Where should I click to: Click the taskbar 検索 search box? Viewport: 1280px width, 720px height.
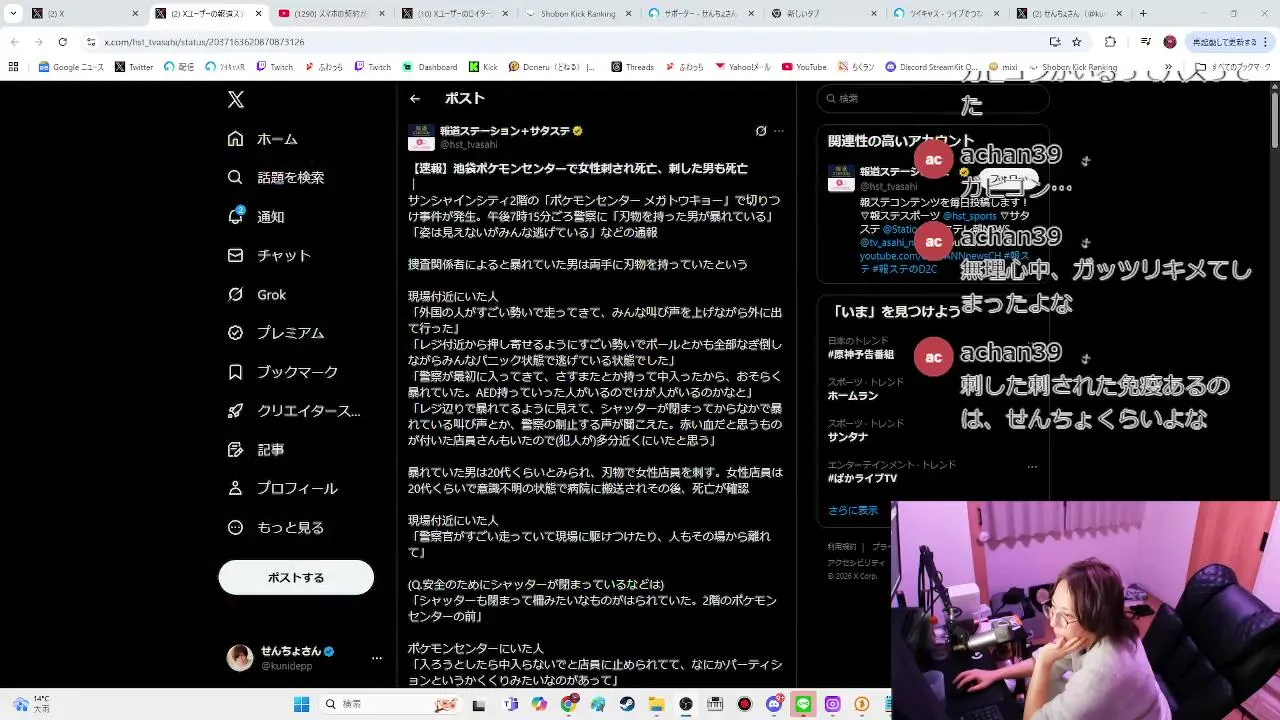pos(390,704)
